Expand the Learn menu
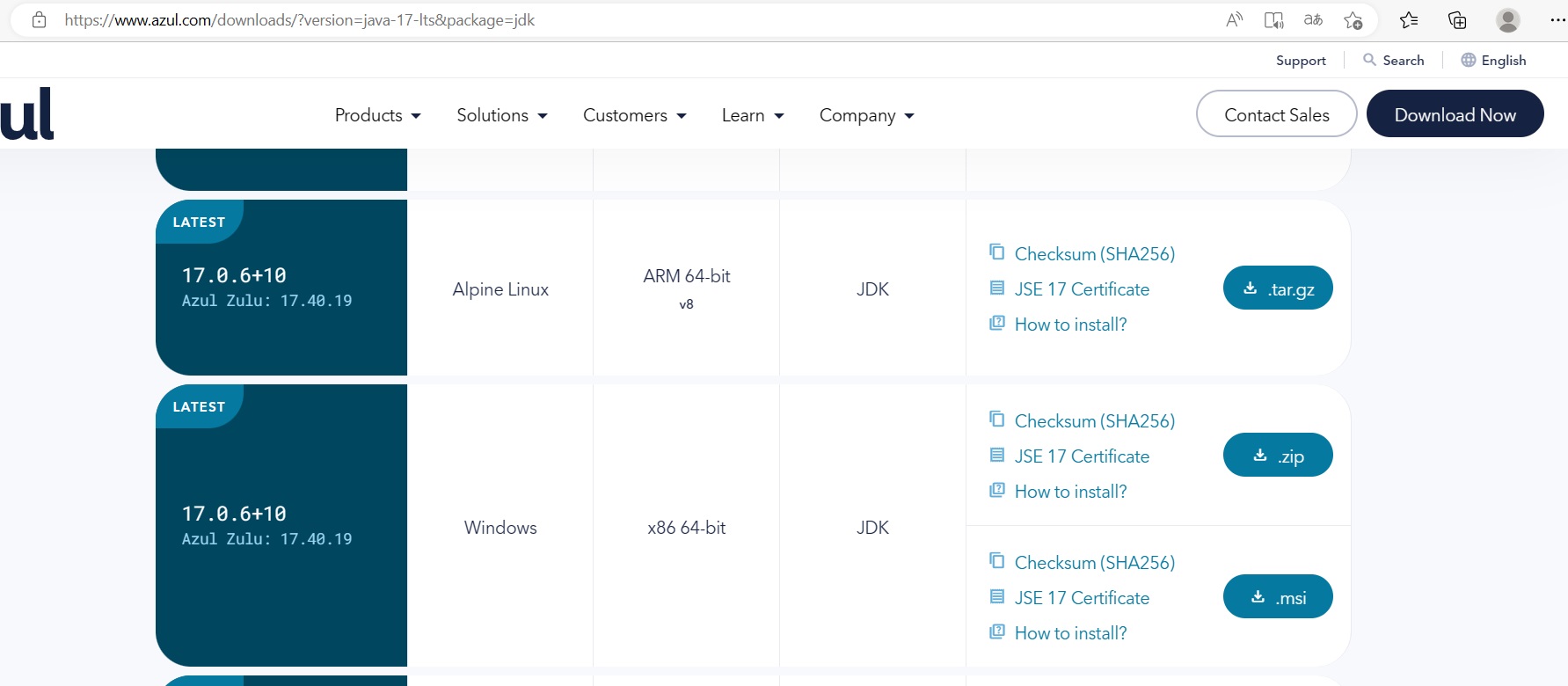 coord(753,115)
